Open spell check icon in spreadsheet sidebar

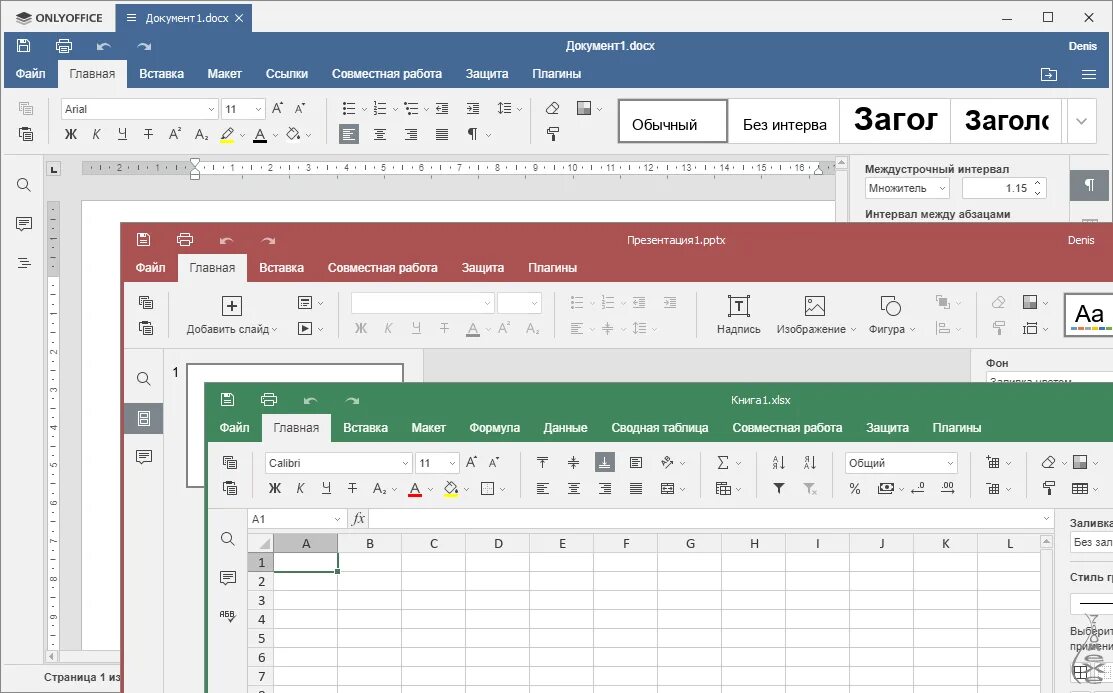[x=227, y=616]
